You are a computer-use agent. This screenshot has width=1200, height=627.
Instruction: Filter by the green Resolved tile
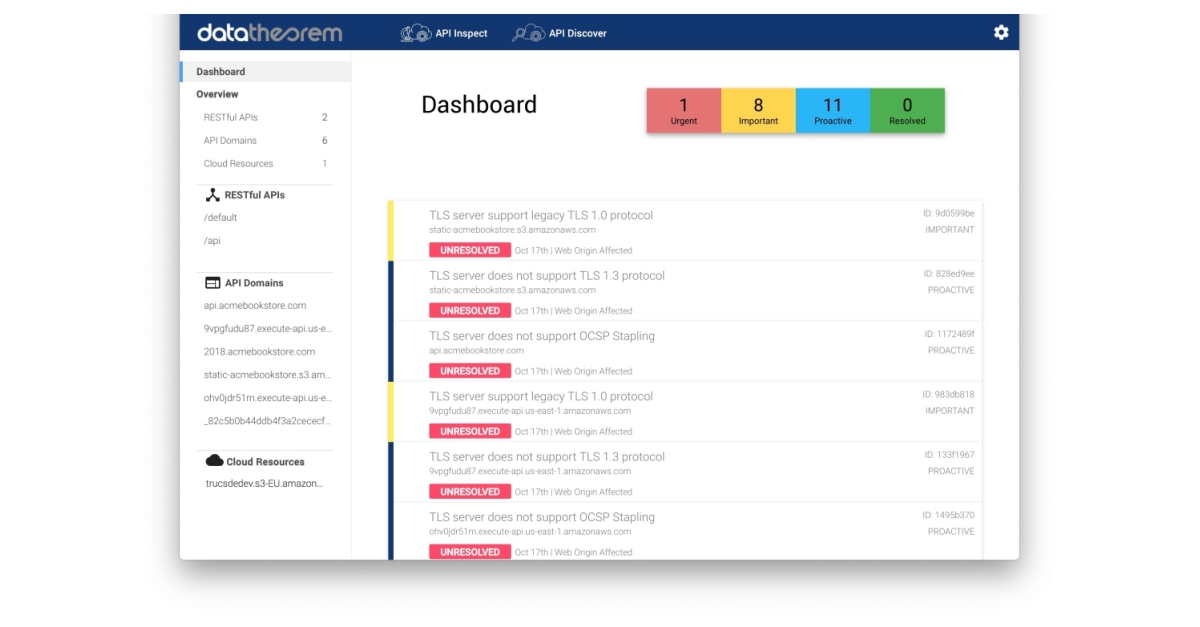click(907, 110)
